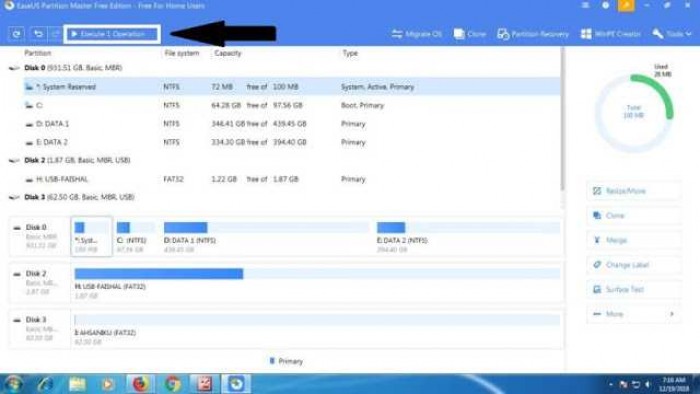Open WinPE Creator
The width and height of the screenshot is (700, 394).
(611, 34)
